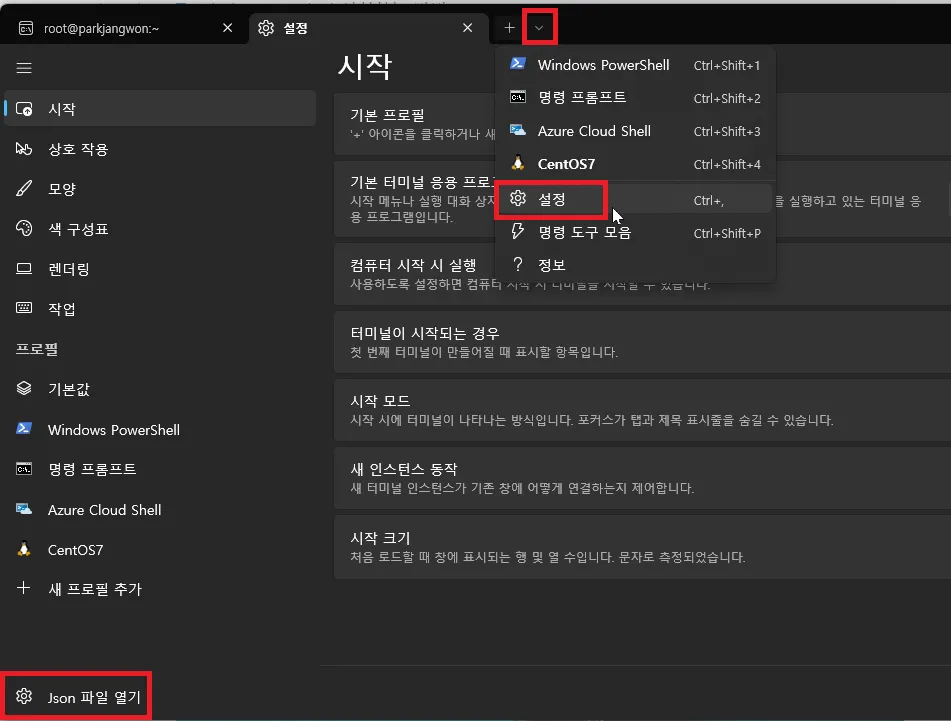951x721 pixels.
Task: Click Json 파일 열기 button
Action: click(76, 697)
